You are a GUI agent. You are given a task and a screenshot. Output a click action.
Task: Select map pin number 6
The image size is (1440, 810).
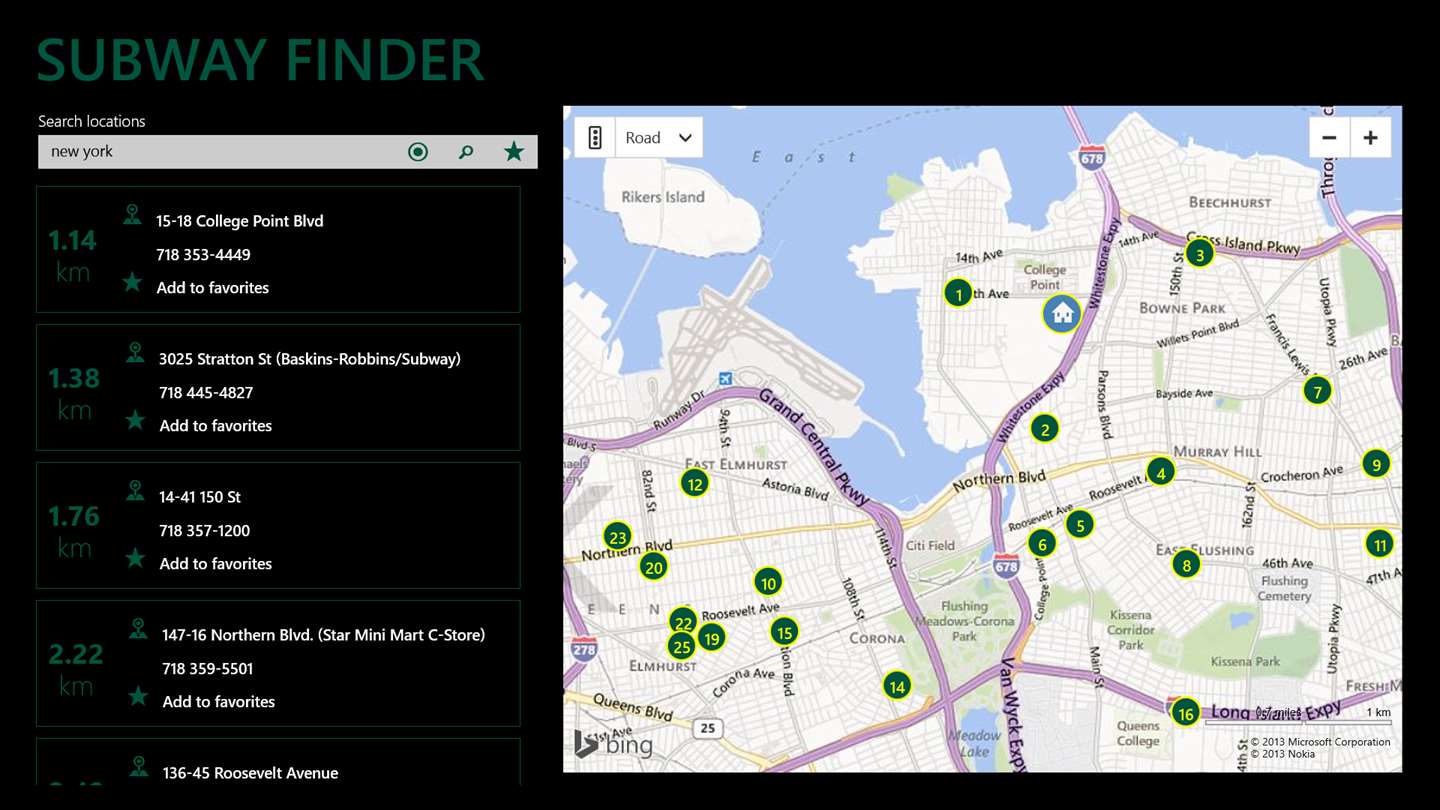(x=1042, y=543)
